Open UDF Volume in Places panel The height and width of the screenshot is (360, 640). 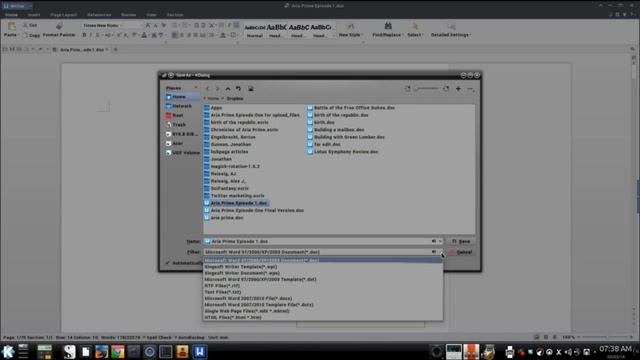(x=182, y=153)
